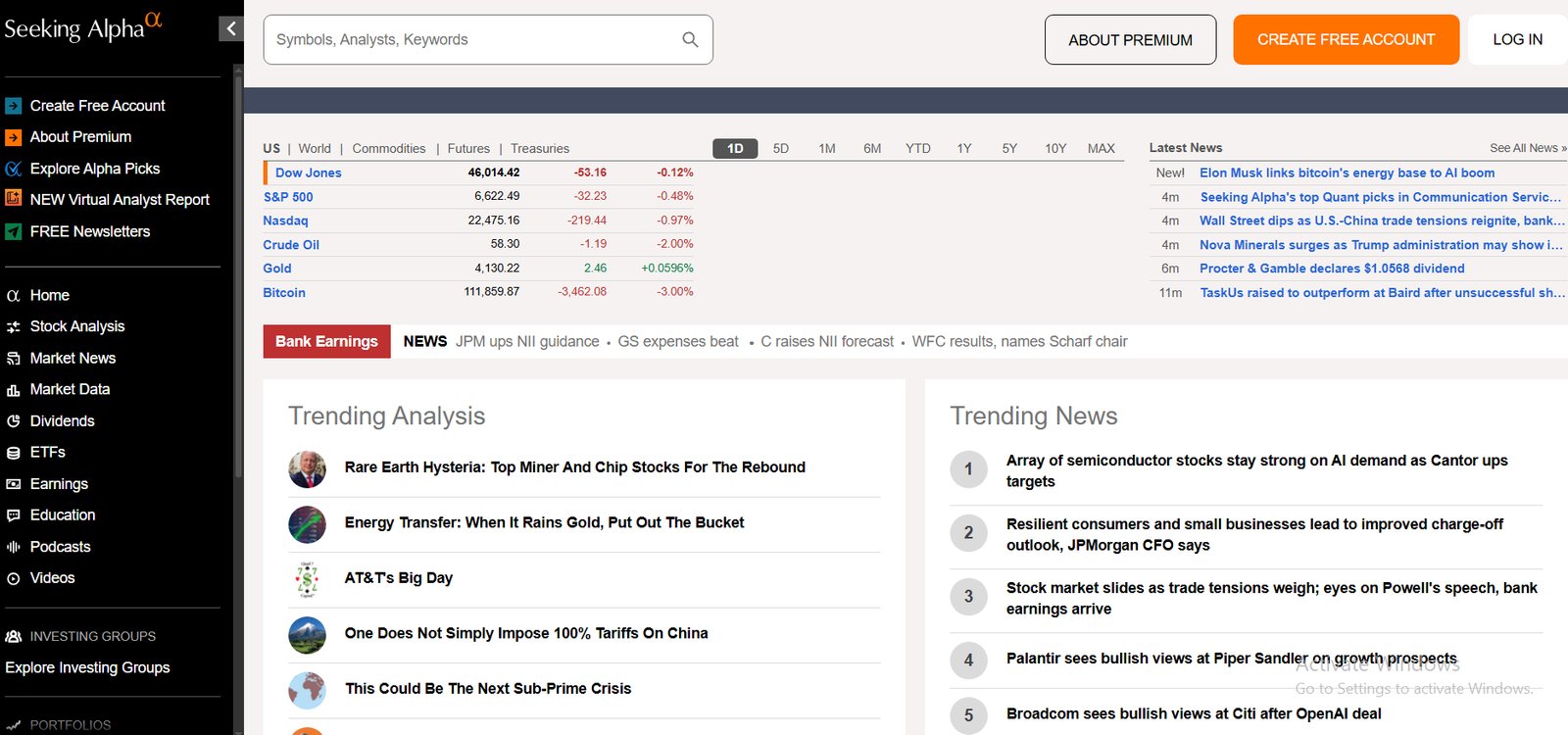Open Procter & Gamble dividend news headline
The height and width of the screenshot is (735, 1568).
click(1332, 269)
